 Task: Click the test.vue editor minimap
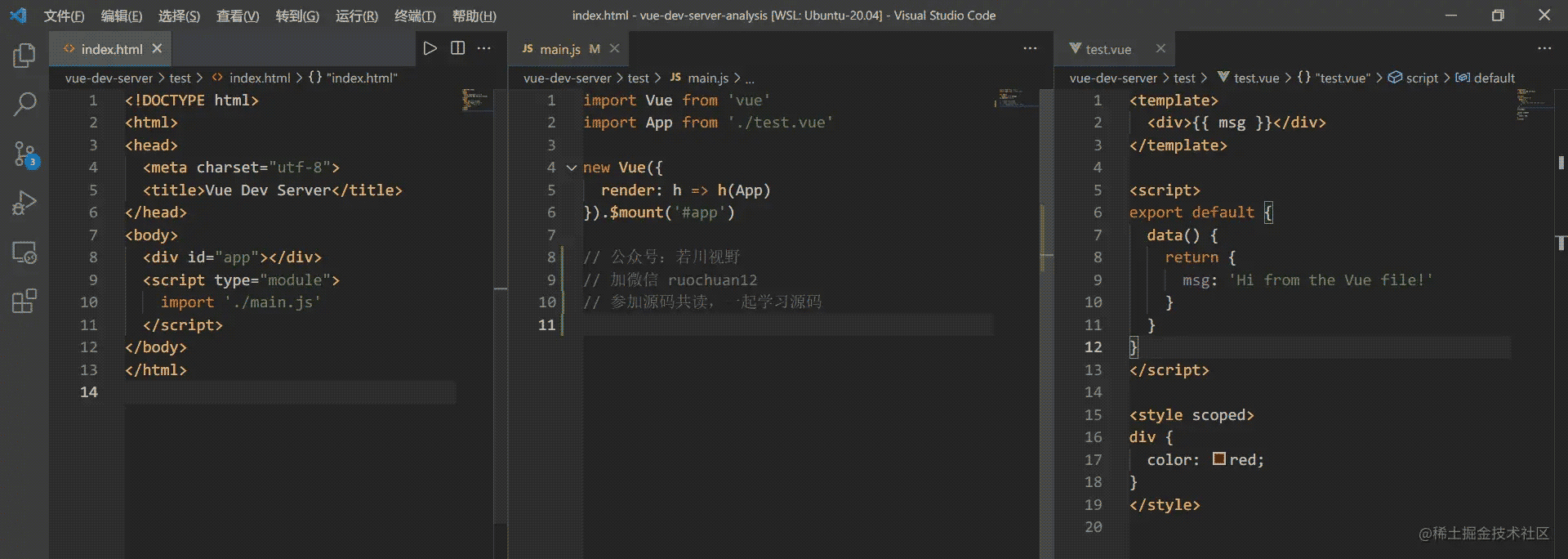[x=1533, y=104]
